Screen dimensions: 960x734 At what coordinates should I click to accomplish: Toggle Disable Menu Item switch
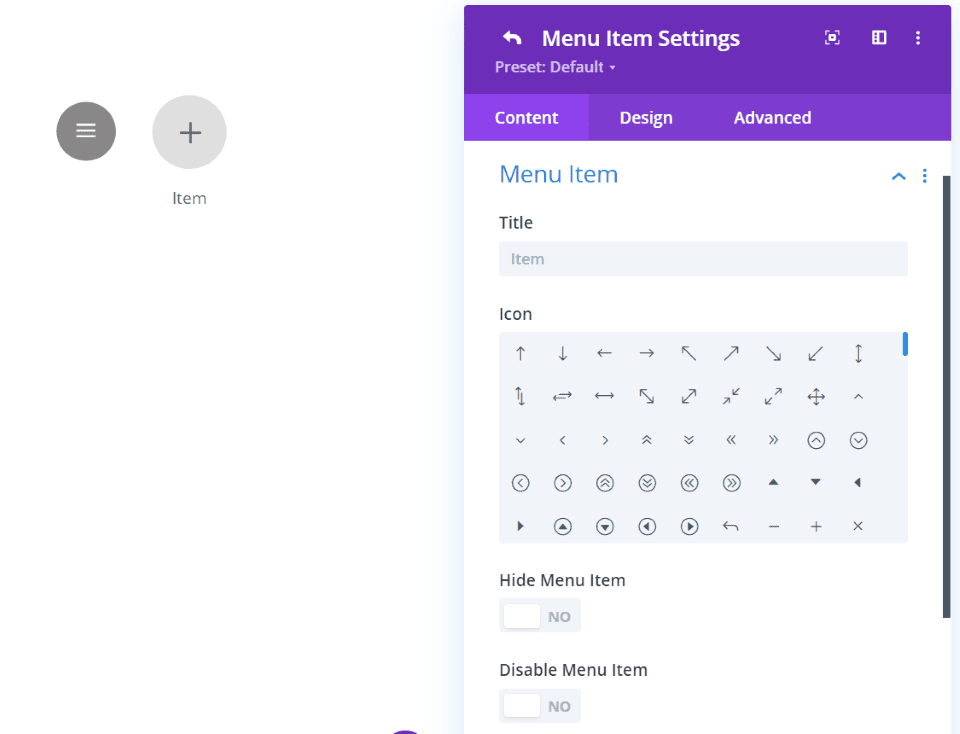click(539, 706)
